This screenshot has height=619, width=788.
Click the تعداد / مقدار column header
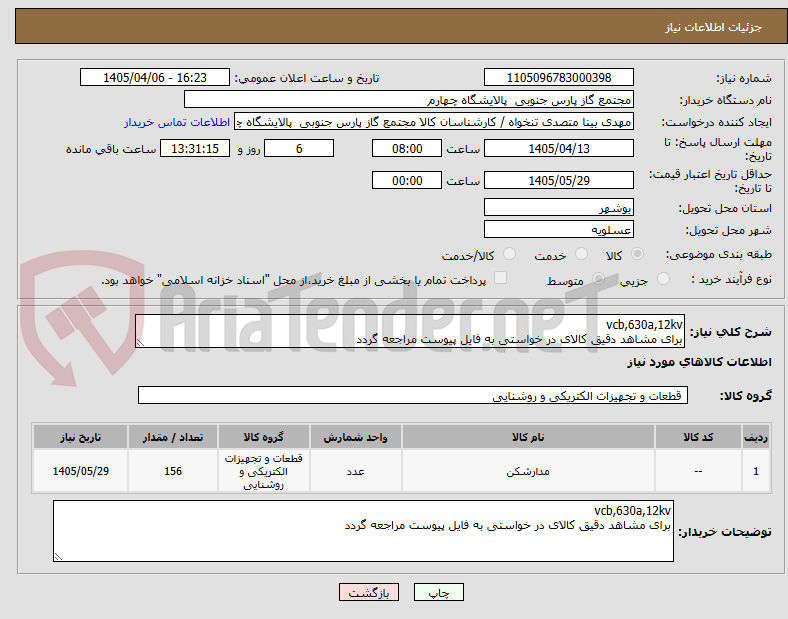point(173,437)
